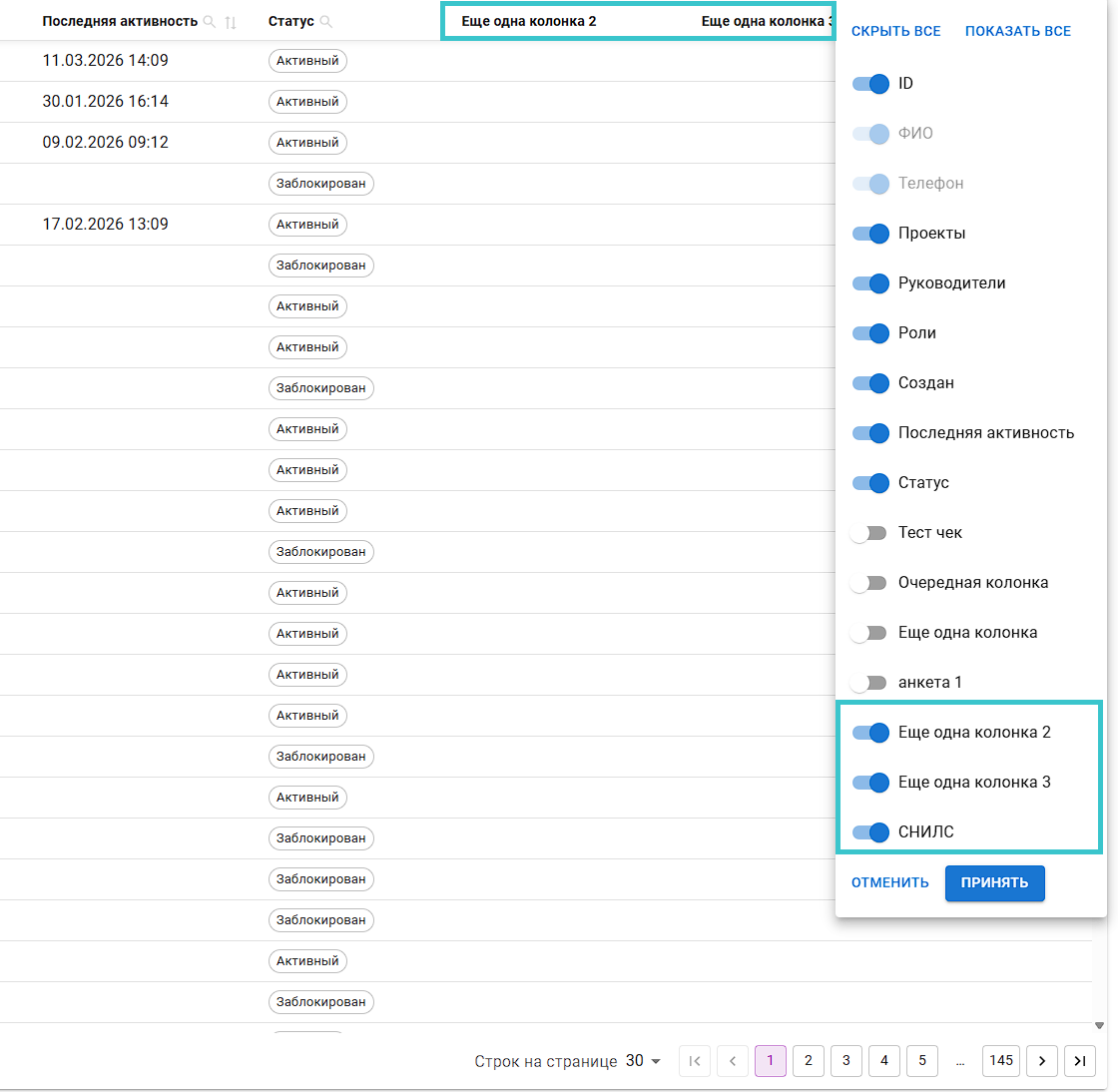This screenshot has height=1092, width=1118.
Task: Turn on the Еще одна колонка switch
Action: 869,632
